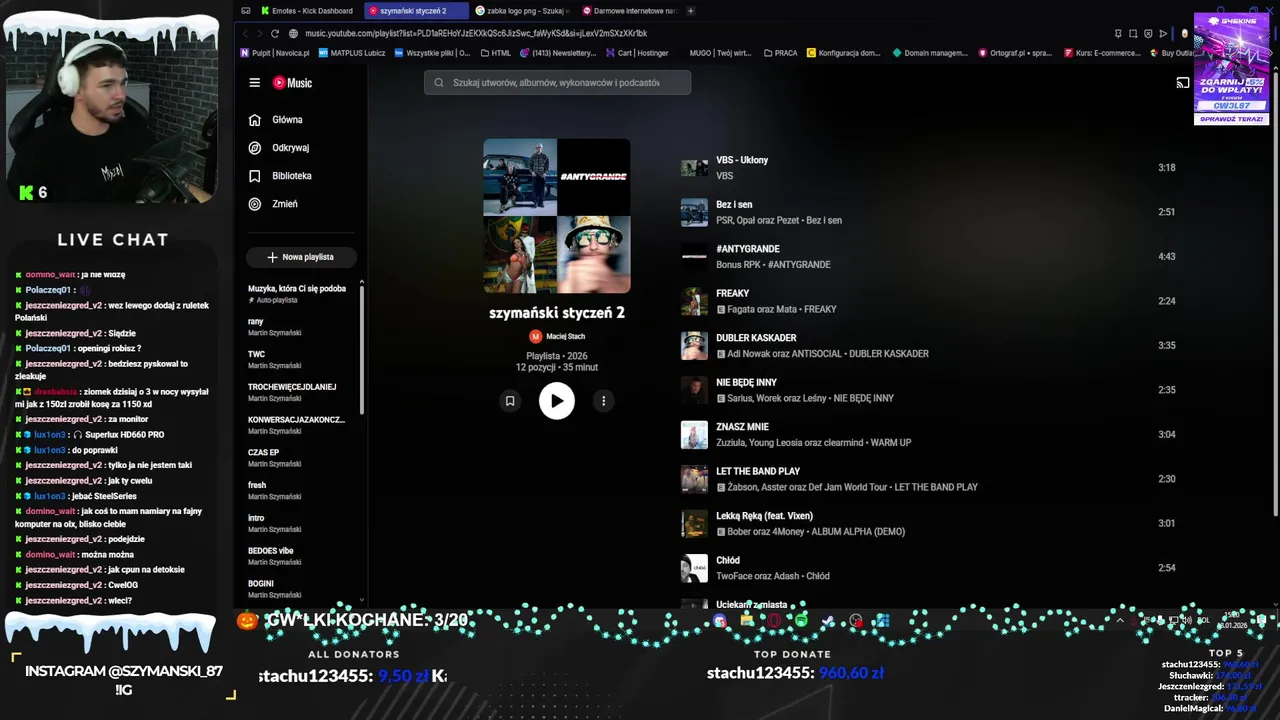Image resolution: width=1280 pixels, height=720 pixels.
Task: Click the YouTube Music logo
Action: (x=292, y=83)
